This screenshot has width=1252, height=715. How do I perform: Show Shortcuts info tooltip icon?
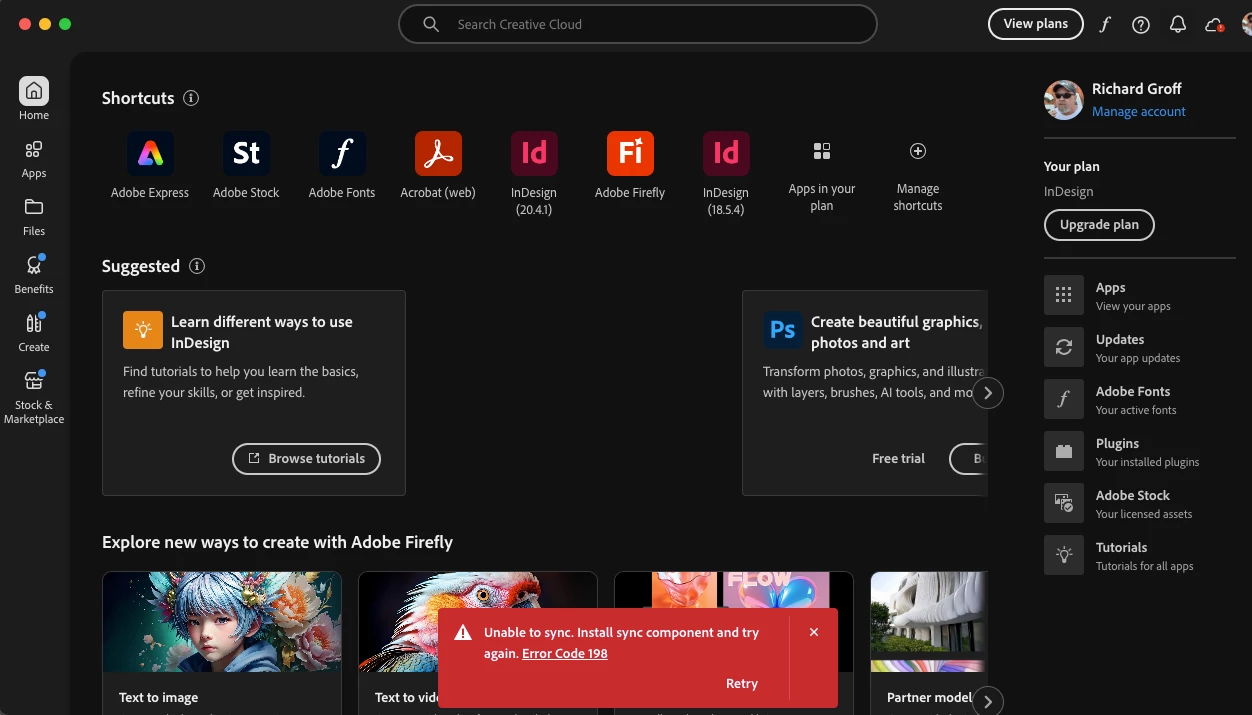click(x=191, y=98)
